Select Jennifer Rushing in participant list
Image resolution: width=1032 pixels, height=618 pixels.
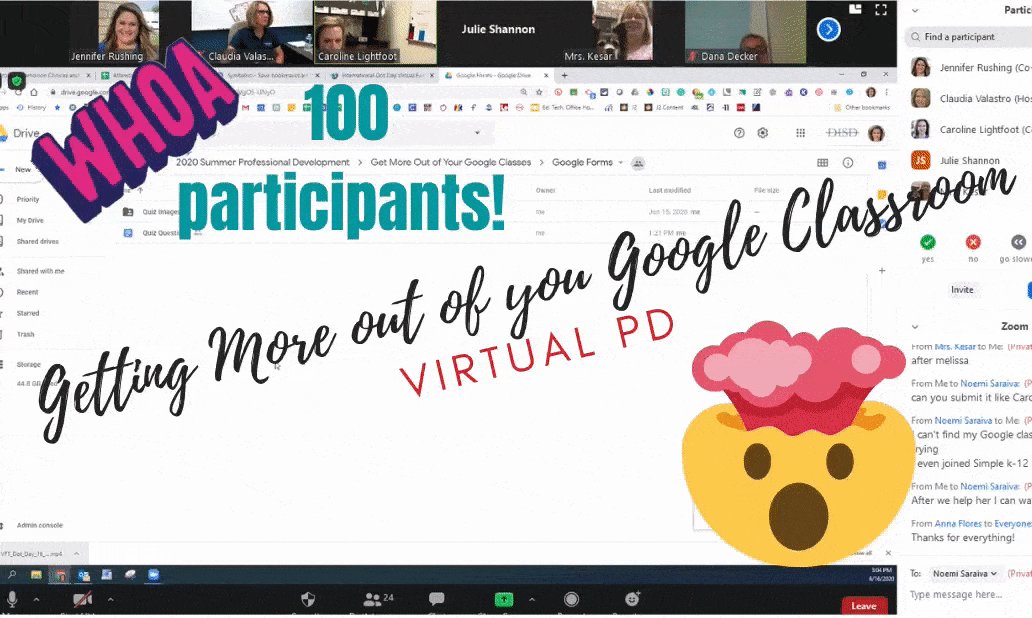[969, 67]
